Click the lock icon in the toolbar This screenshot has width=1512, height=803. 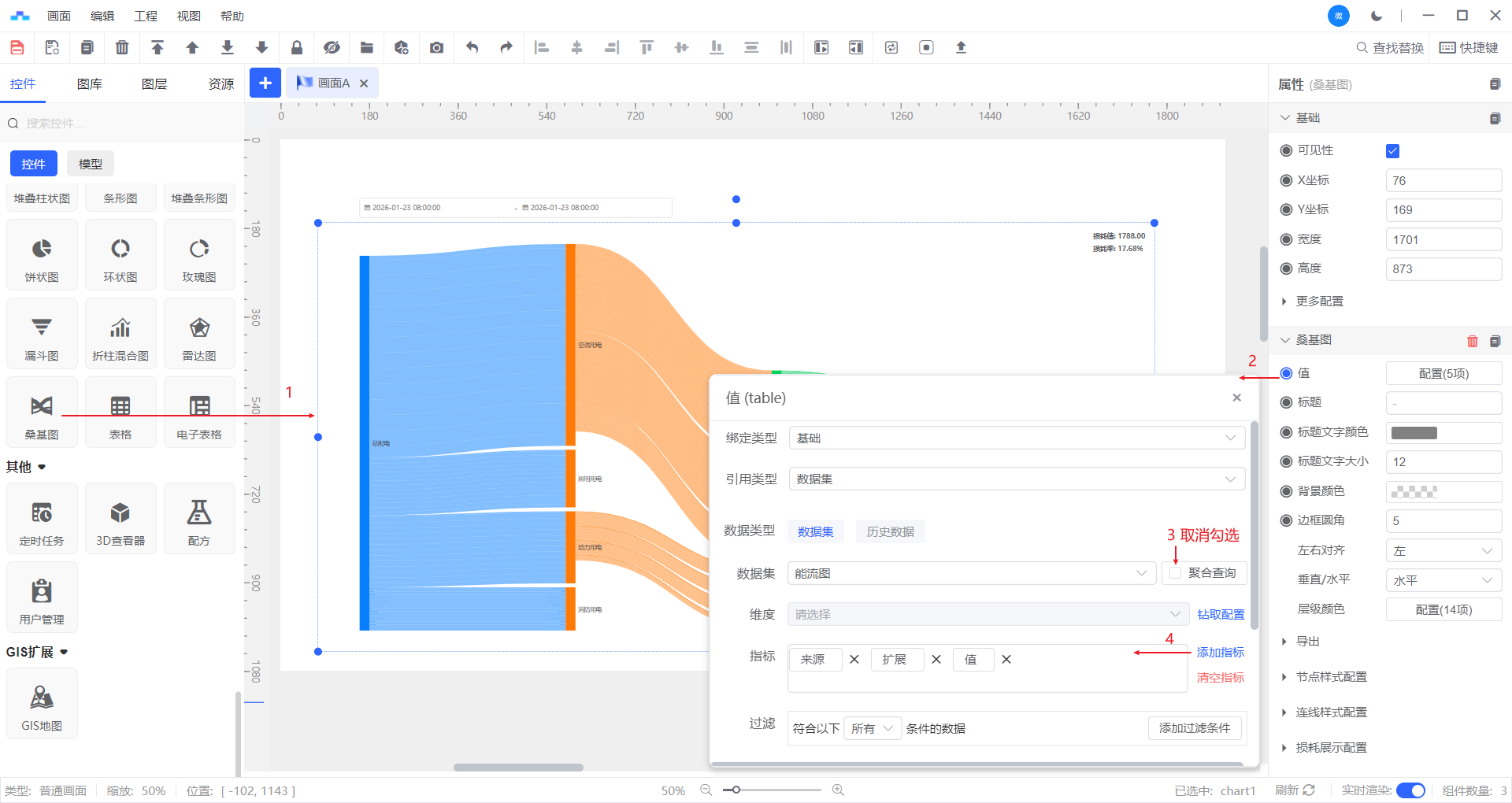click(297, 48)
